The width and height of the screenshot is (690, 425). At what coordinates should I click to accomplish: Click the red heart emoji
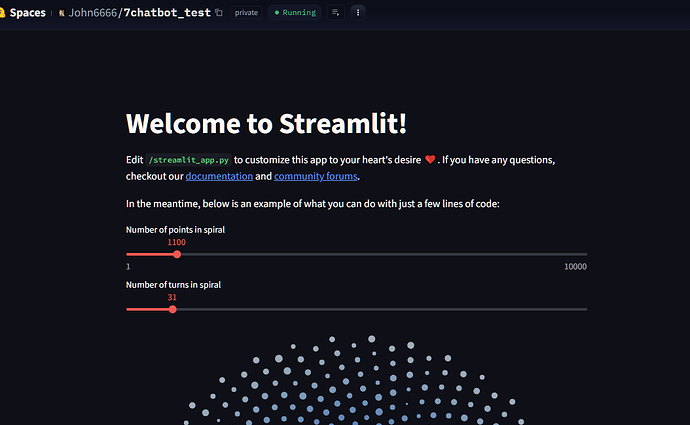(430, 160)
